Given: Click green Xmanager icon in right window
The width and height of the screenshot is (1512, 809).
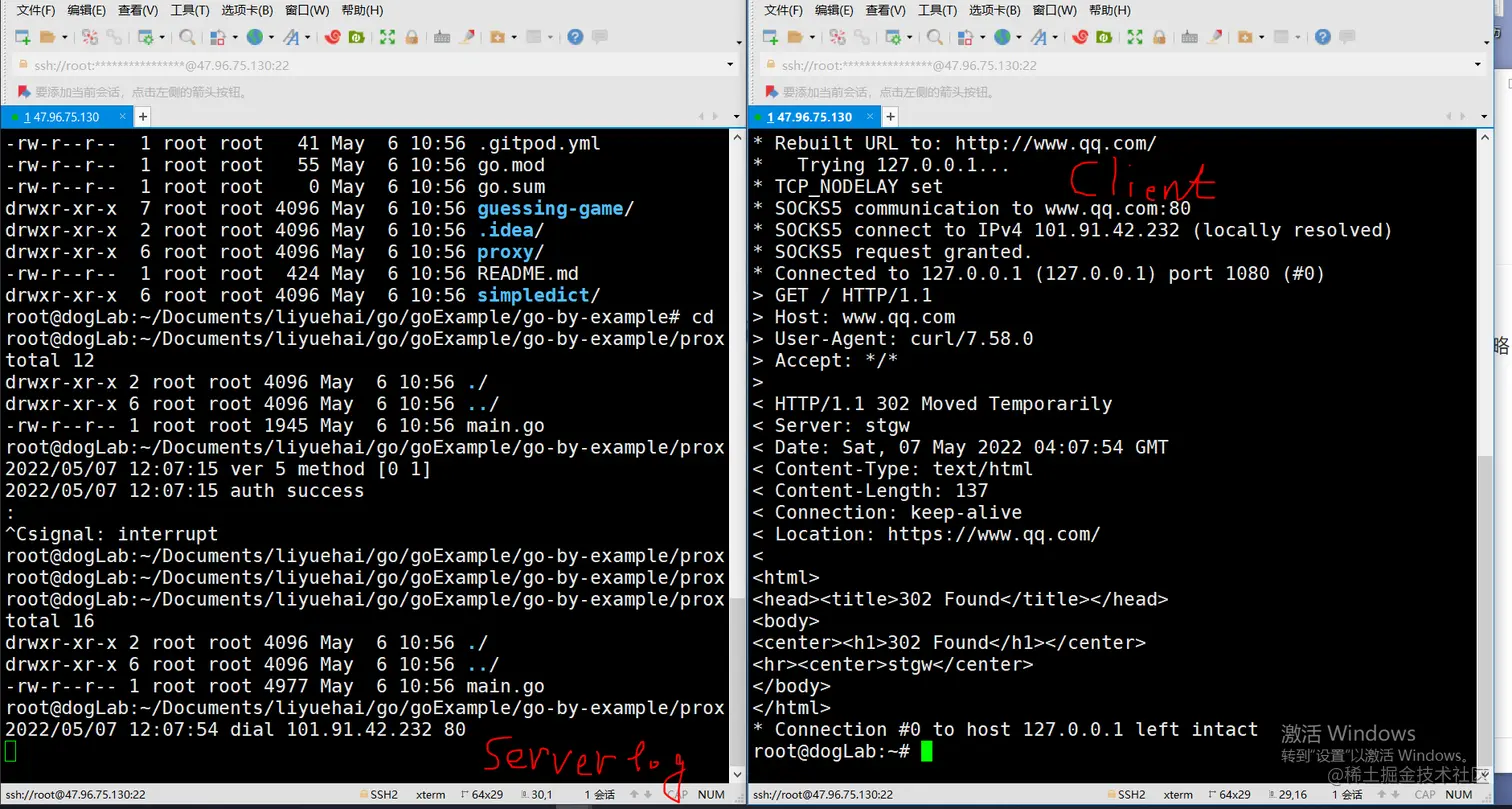Looking at the screenshot, I should pyautogui.click(x=1104, y=37).
